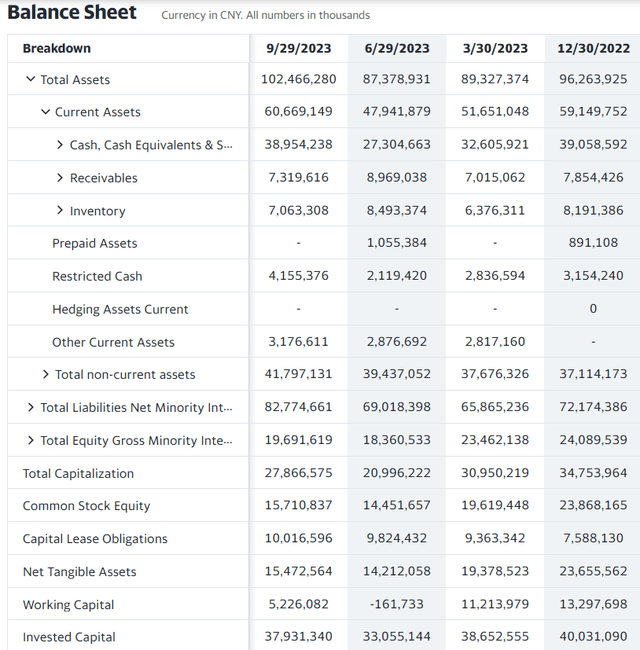
Task: Select the 9/29/2023 column header
Action: click(x=298, y=49)
